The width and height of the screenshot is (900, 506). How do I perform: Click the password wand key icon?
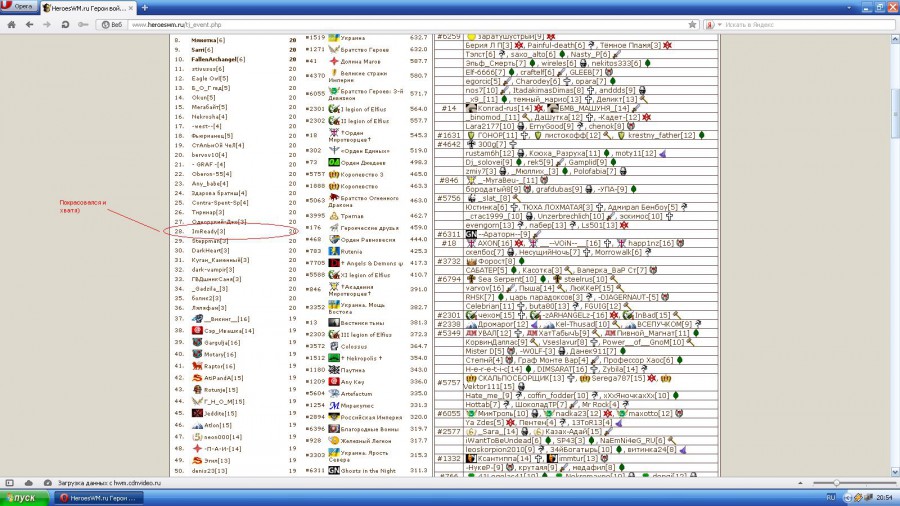[x=83, y=25]
